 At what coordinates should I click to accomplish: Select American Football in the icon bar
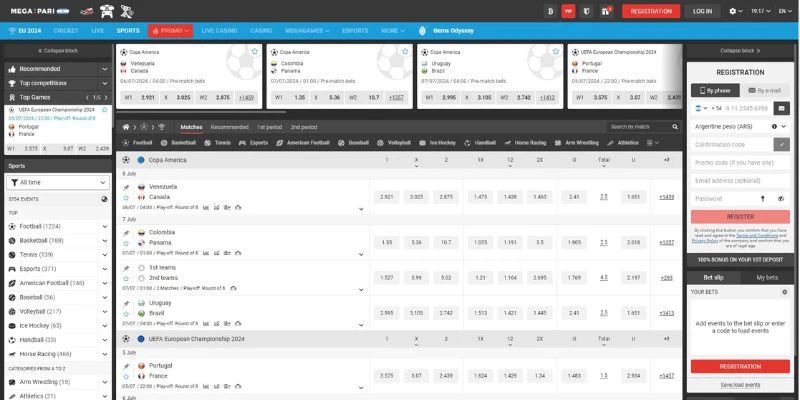pos(303,143)
